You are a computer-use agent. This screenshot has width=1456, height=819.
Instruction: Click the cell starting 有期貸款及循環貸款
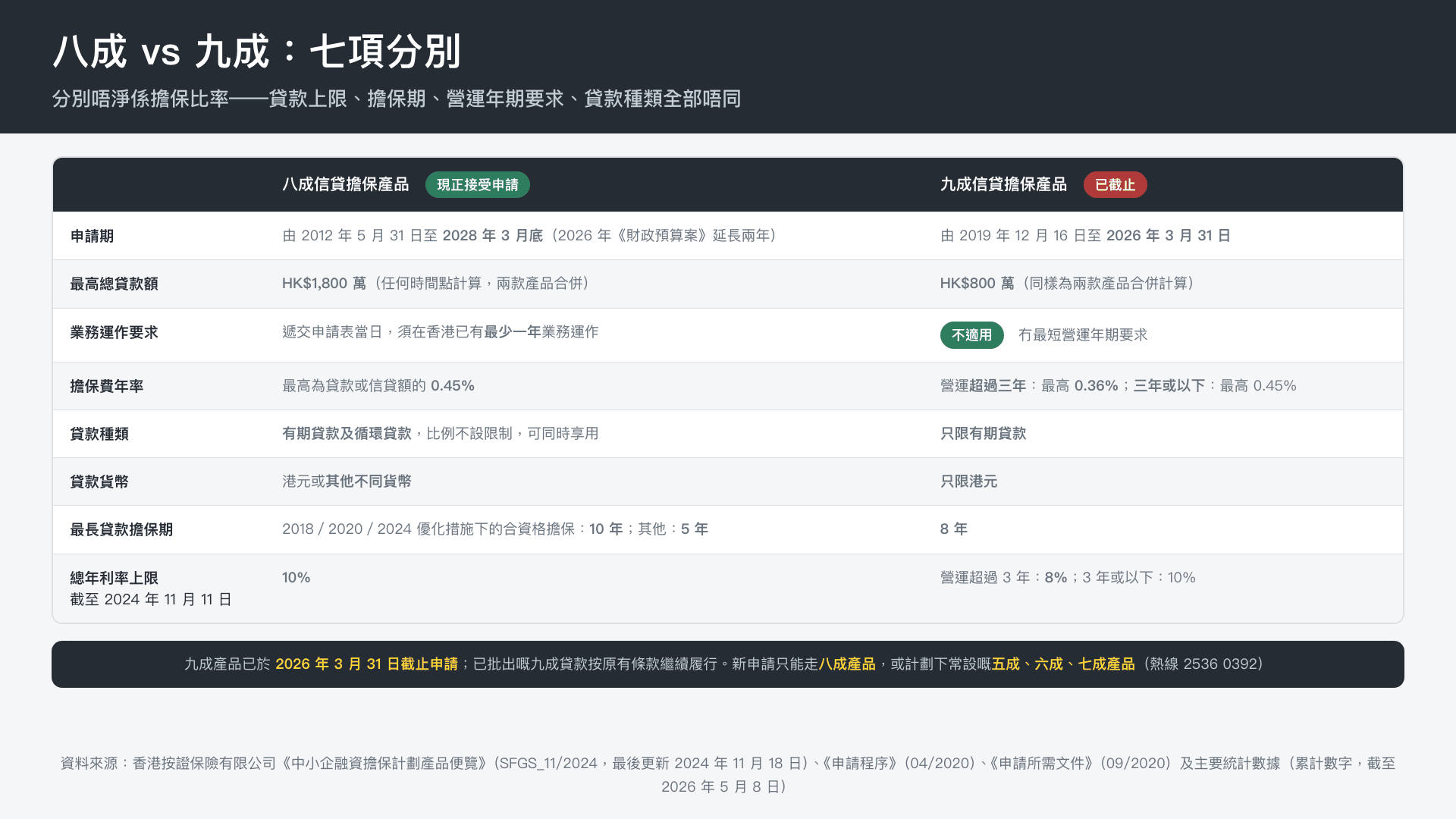[x=441, y=434]
